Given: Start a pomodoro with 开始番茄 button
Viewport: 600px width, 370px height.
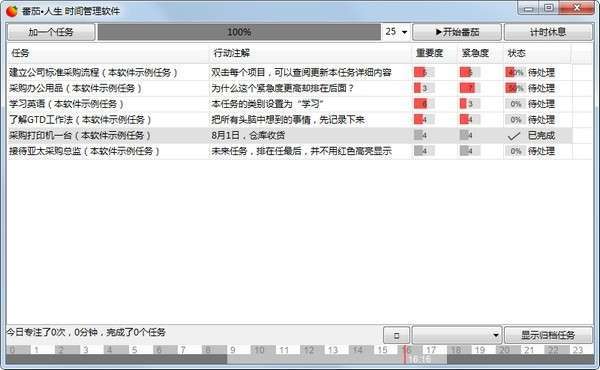Looking at the screenshot, I should pos(457,32).
